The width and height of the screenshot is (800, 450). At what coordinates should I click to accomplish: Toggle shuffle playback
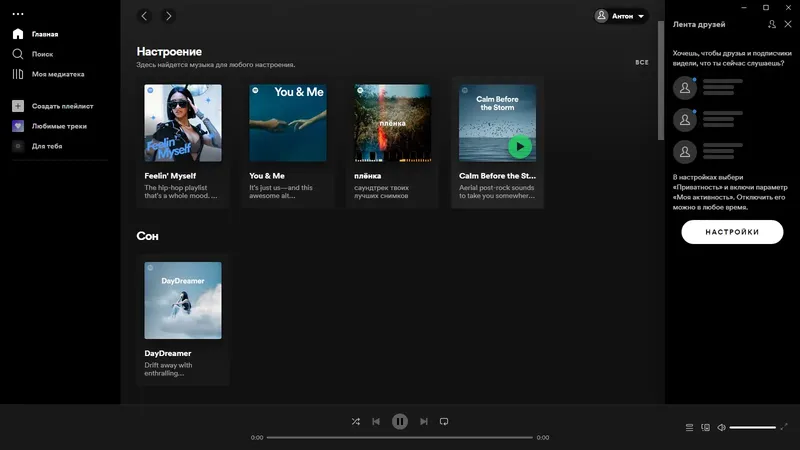point(356,421)
